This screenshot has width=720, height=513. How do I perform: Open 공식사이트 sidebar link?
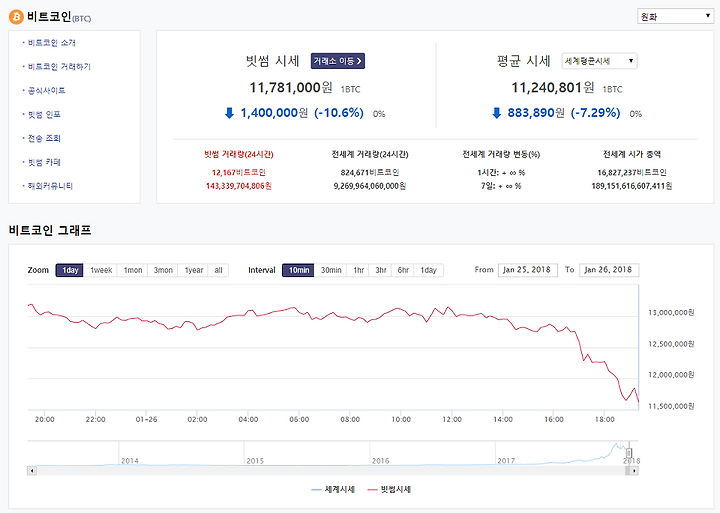pyautogui.click(x=46, y=90)
